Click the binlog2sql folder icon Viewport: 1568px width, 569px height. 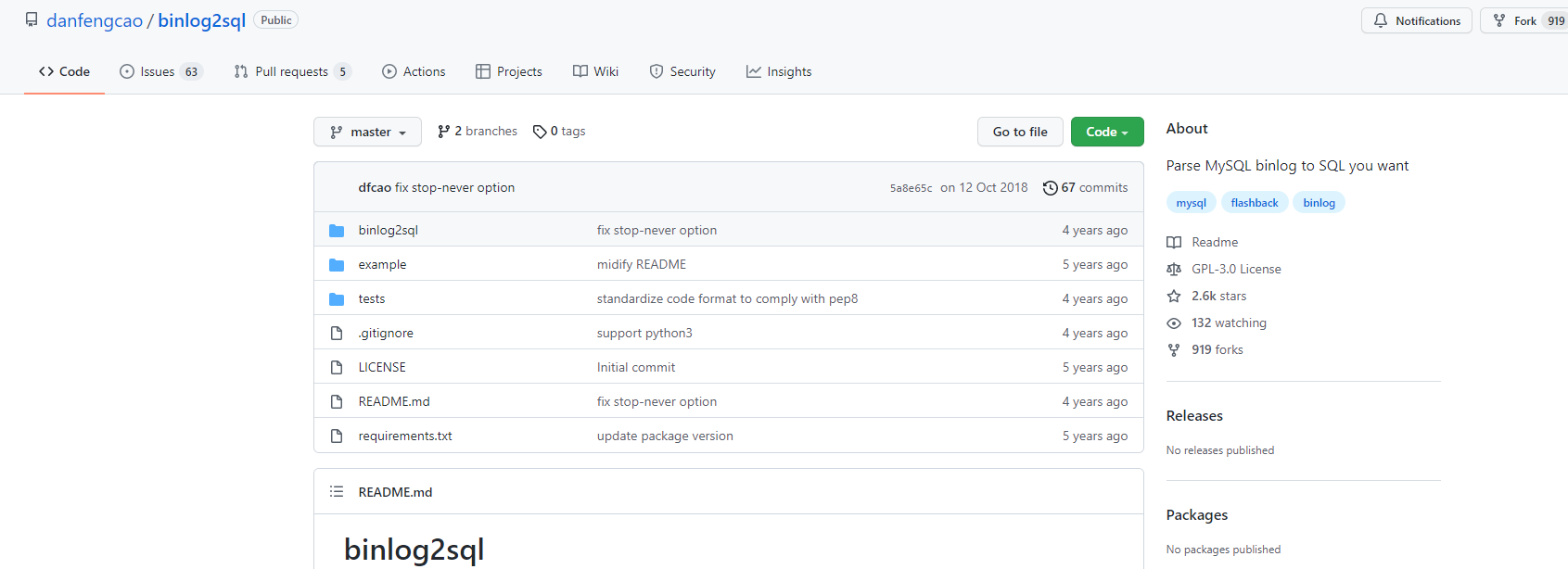(337, 230)
